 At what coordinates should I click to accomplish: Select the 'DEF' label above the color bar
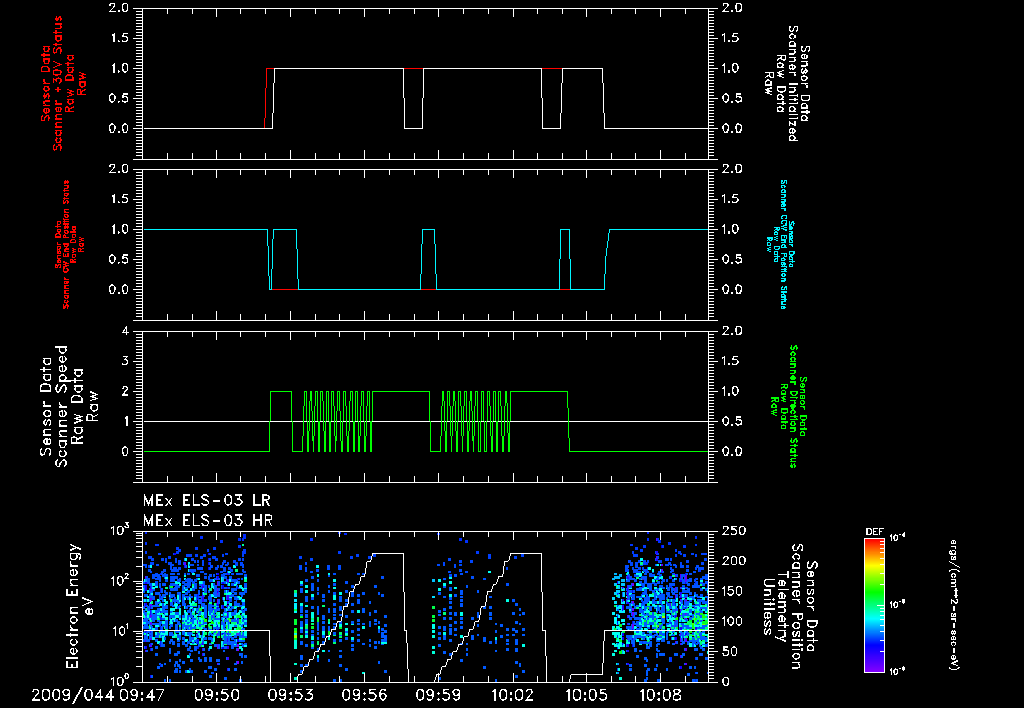coord(874,532)
